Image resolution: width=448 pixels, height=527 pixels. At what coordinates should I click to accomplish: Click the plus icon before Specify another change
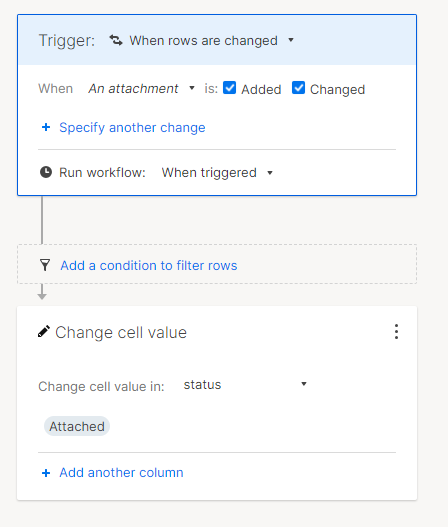coord(46,127)
